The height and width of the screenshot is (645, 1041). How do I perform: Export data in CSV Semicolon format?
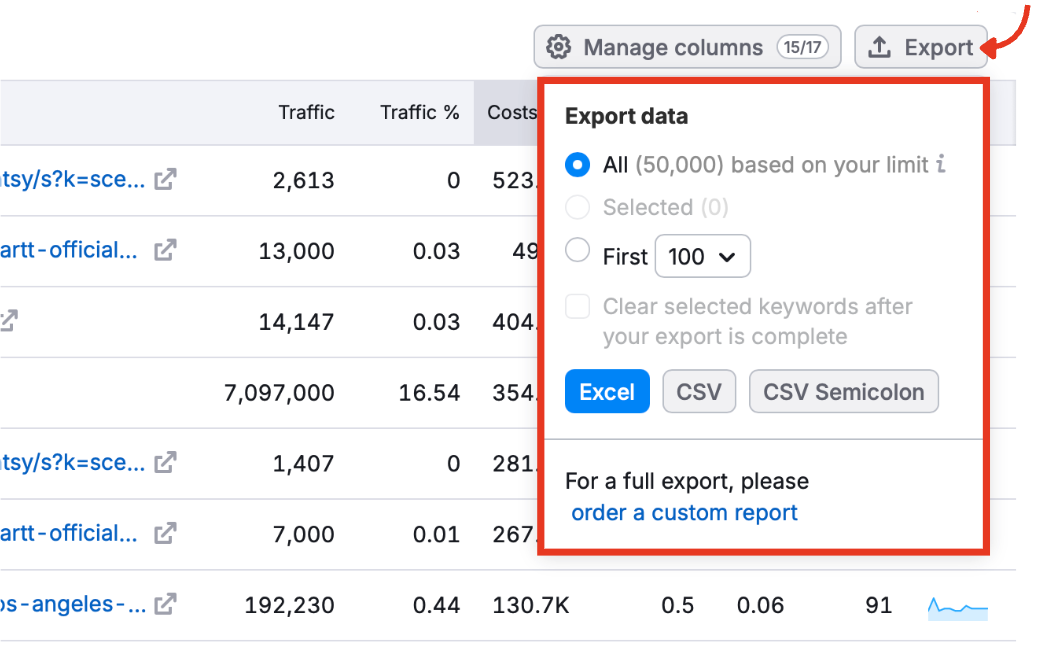pos(843,392)
